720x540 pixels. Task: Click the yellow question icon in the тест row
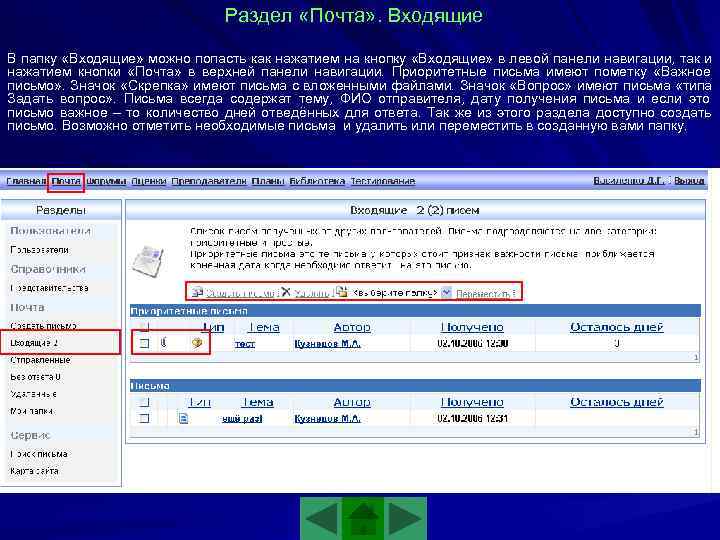(197, 343)
